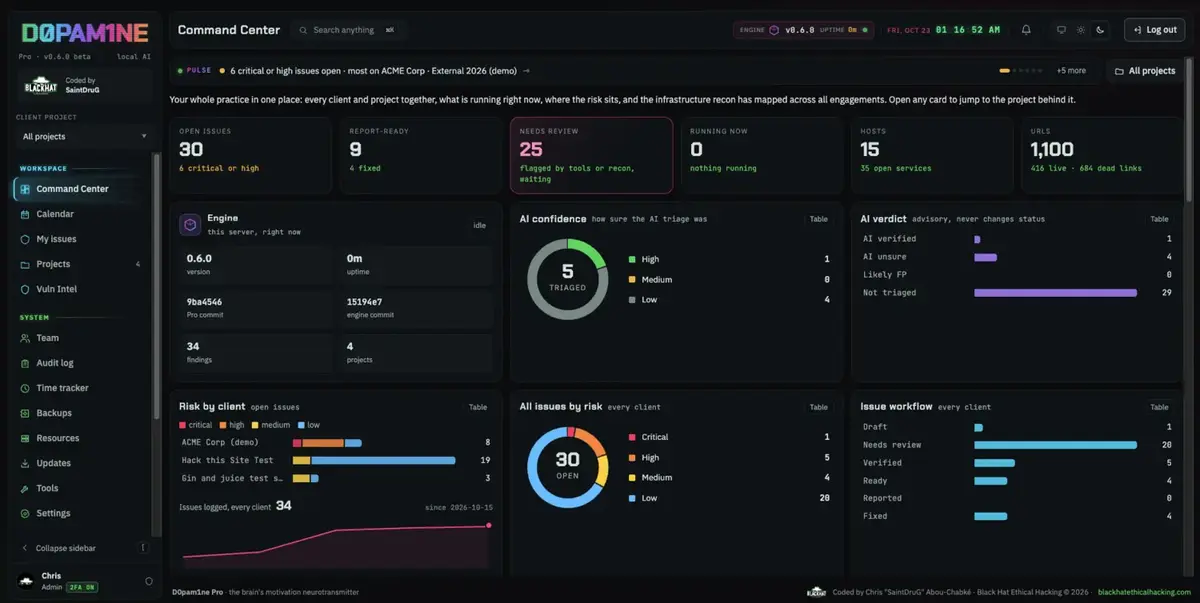
Task: Open Projects in the sidebar
Action: [x=80, y=264]
